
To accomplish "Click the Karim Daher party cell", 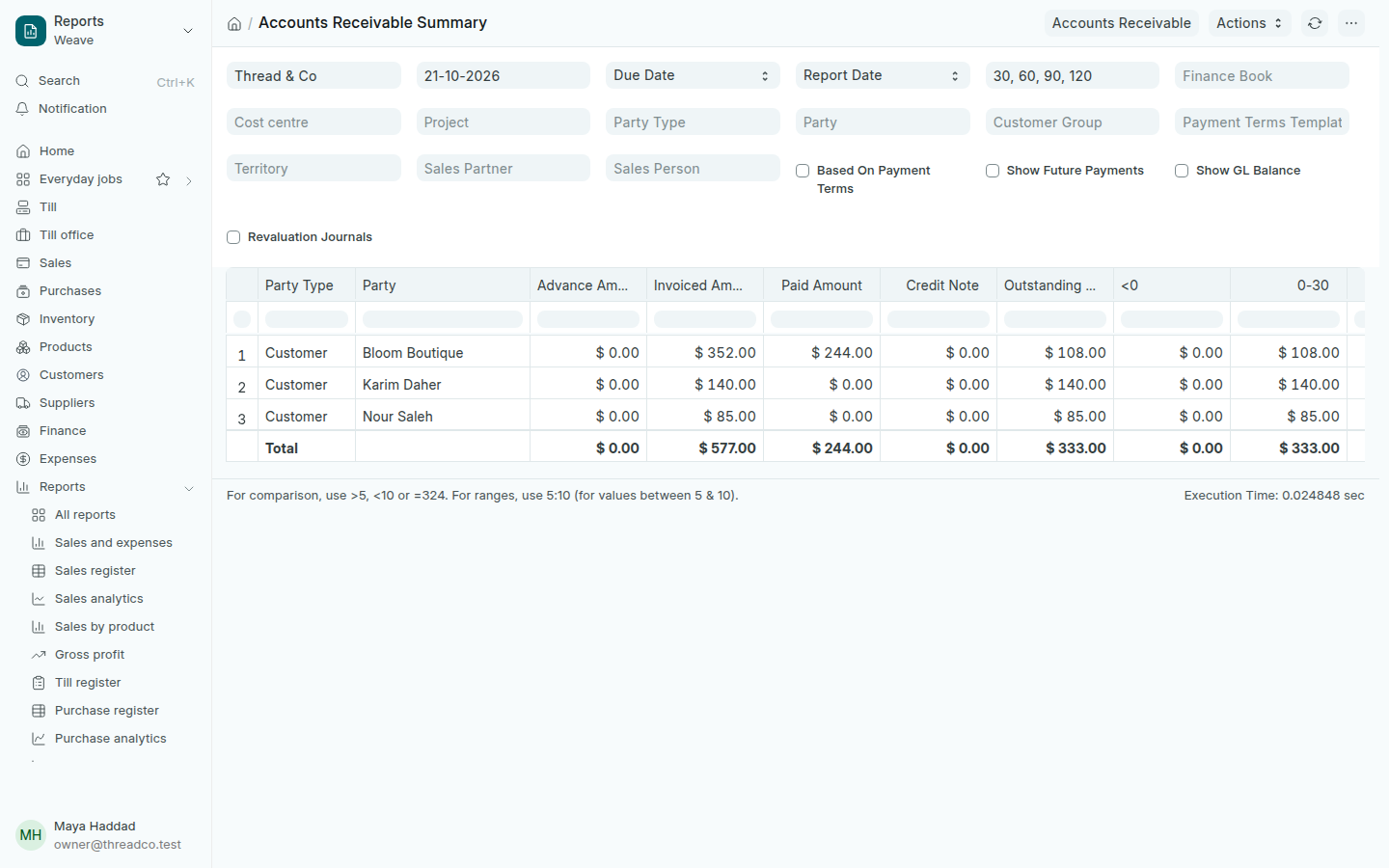I will tap(443, 385).
